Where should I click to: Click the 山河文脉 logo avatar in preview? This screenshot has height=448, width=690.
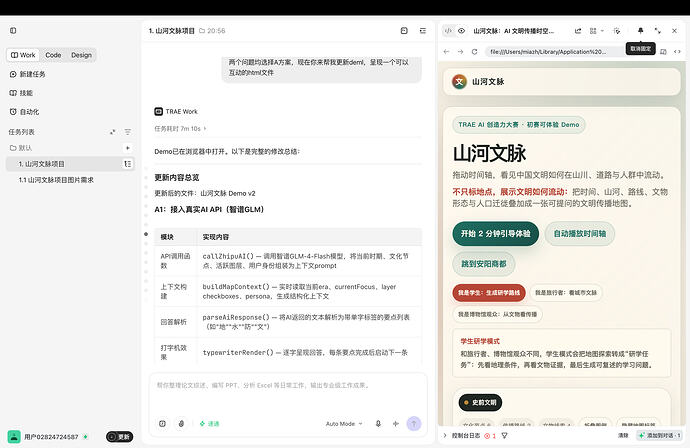pos(459,81)
